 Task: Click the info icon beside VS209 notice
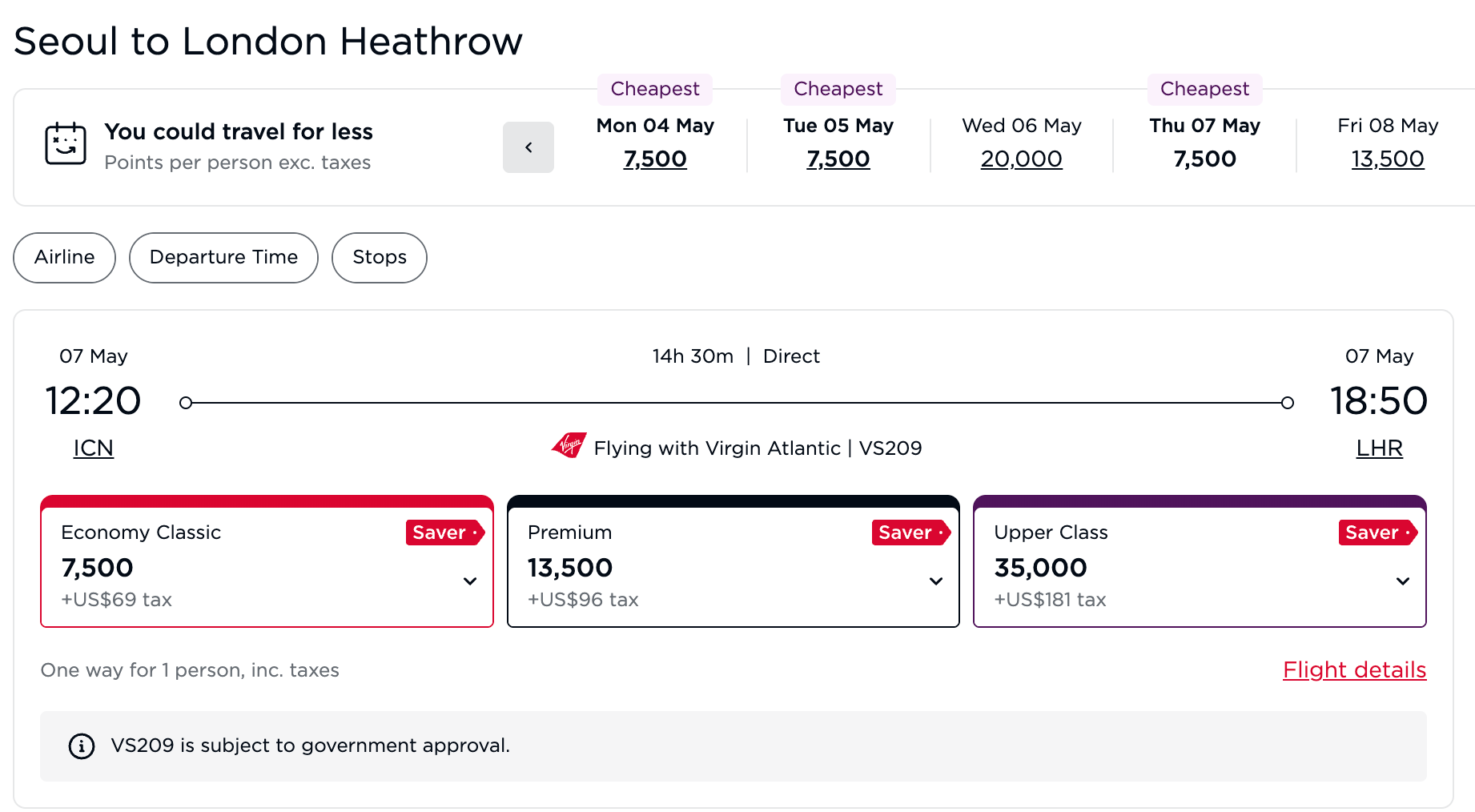click(x=82, y=746)
